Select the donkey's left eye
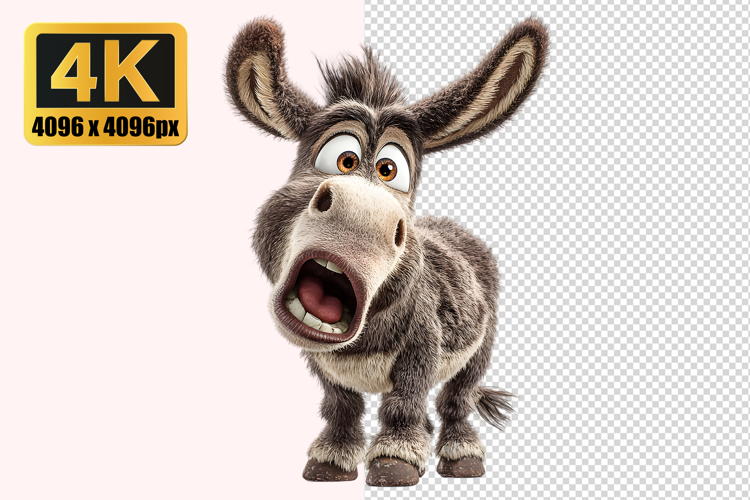This screenshot has height=500, width=750. (339, 156)
